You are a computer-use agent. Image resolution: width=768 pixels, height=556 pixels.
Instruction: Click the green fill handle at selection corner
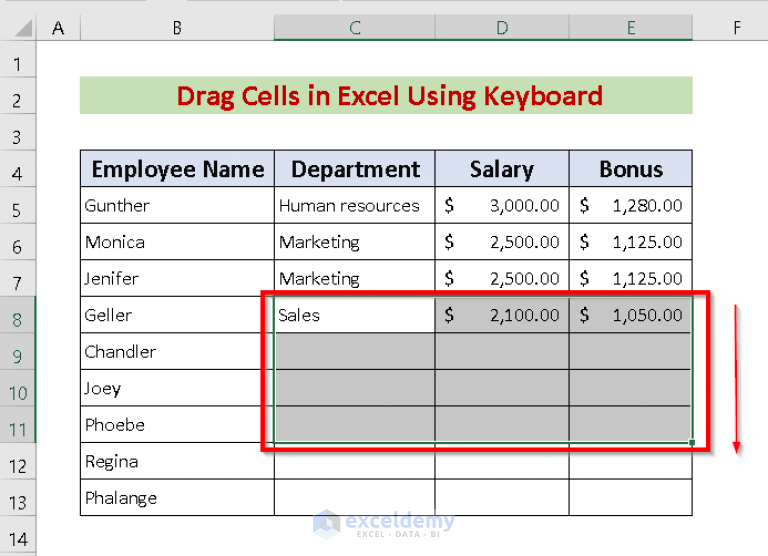(692, 442)
